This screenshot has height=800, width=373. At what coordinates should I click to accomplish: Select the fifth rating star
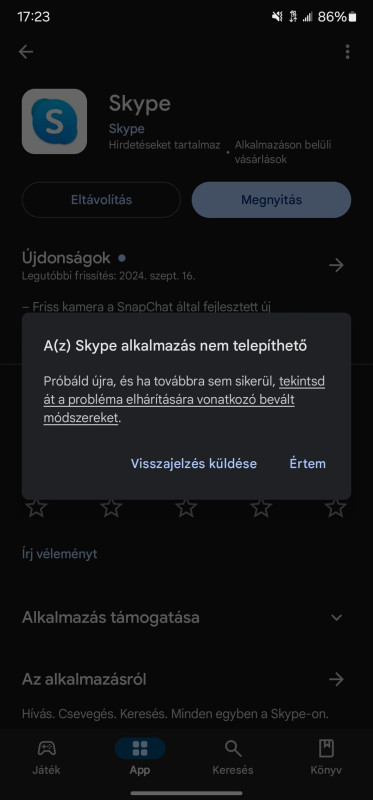336,508
